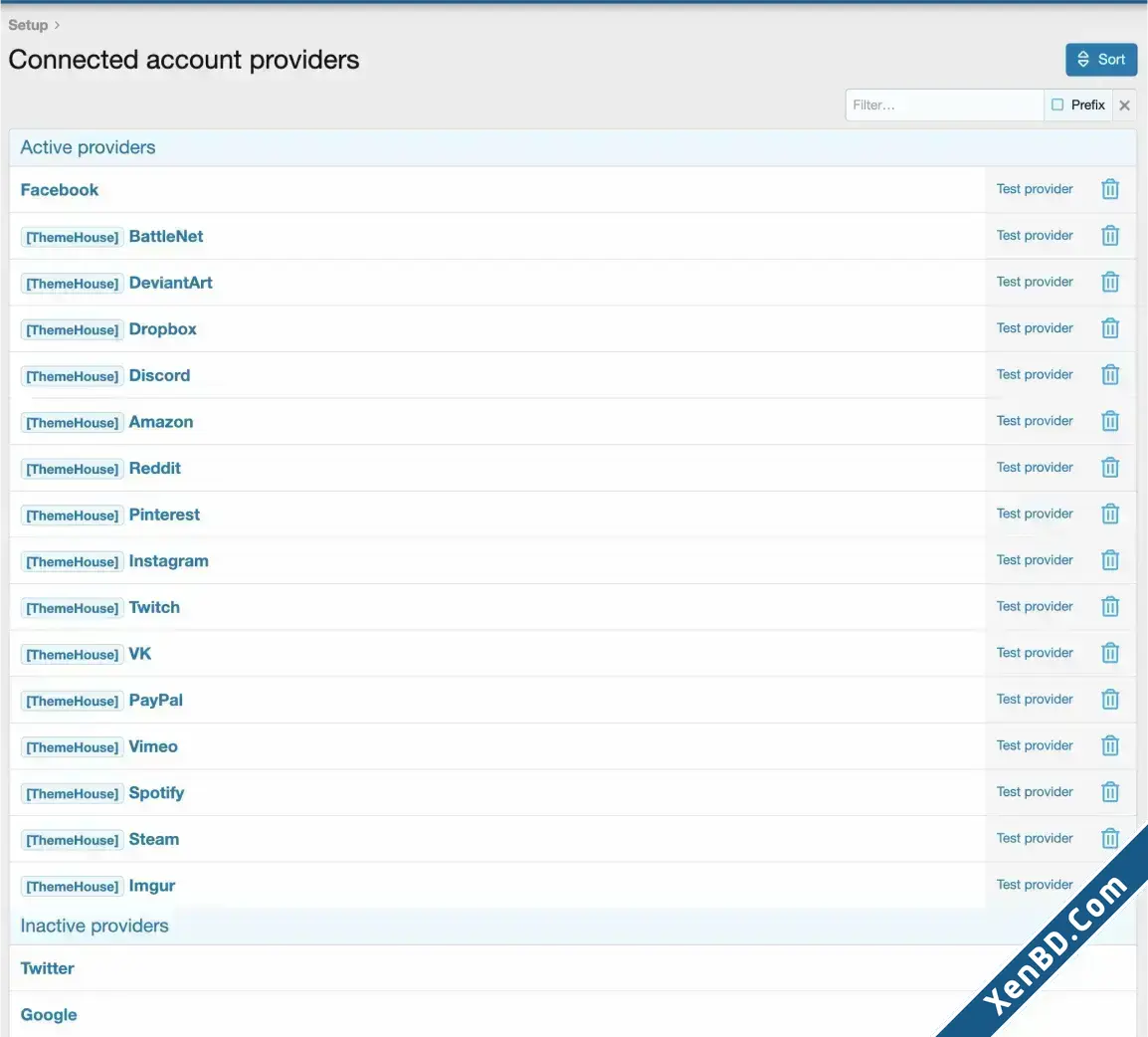
Task: Open the DeviantArt provider settings
Action: [x=170, y=283]
